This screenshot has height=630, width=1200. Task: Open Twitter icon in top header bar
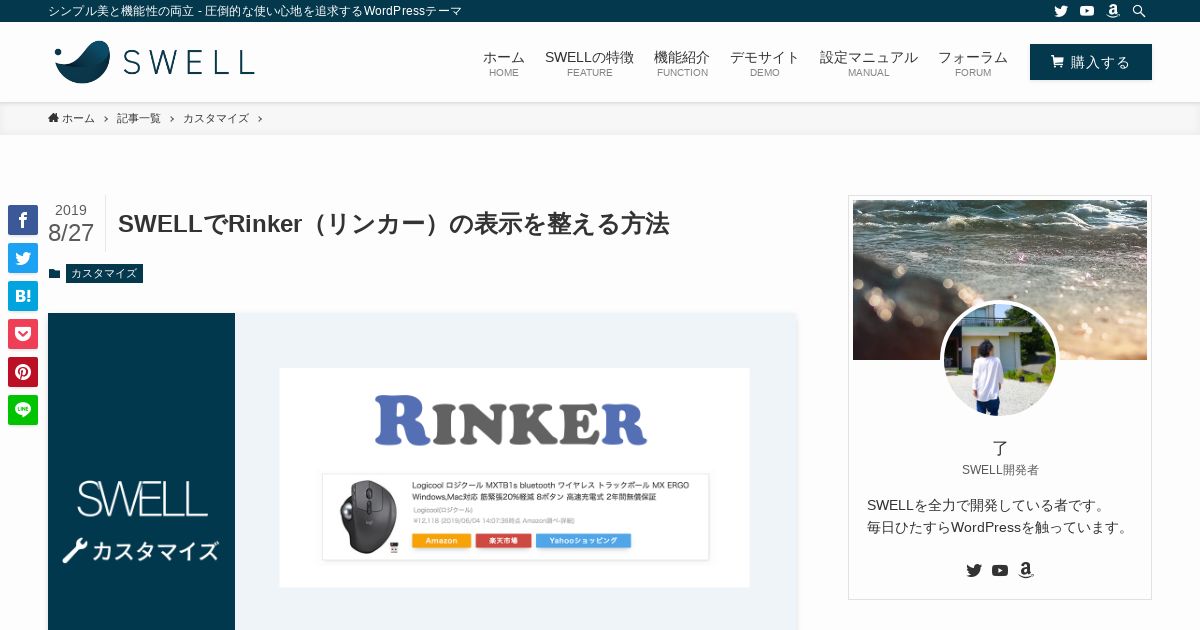1061,11
